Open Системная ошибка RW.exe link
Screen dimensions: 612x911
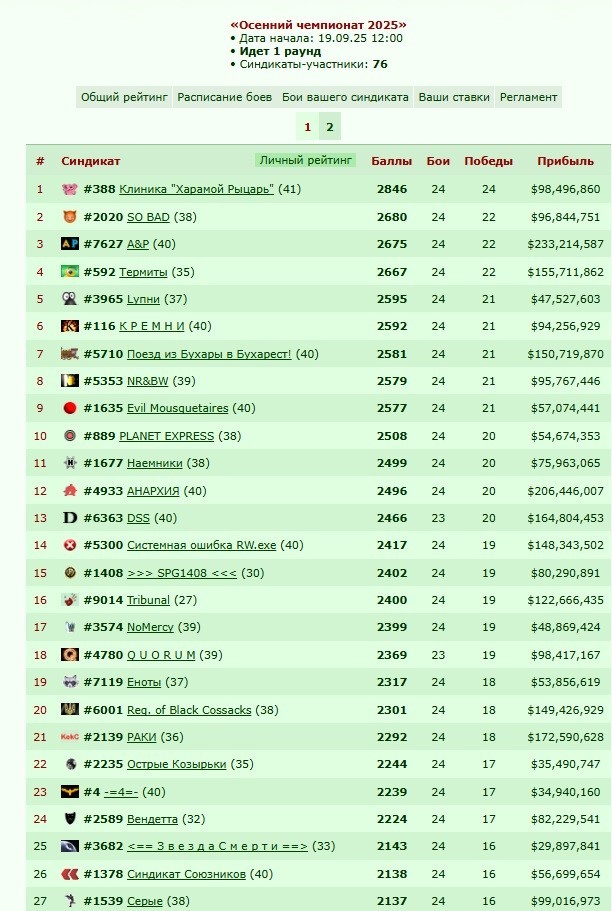click(x=202, y=545)
